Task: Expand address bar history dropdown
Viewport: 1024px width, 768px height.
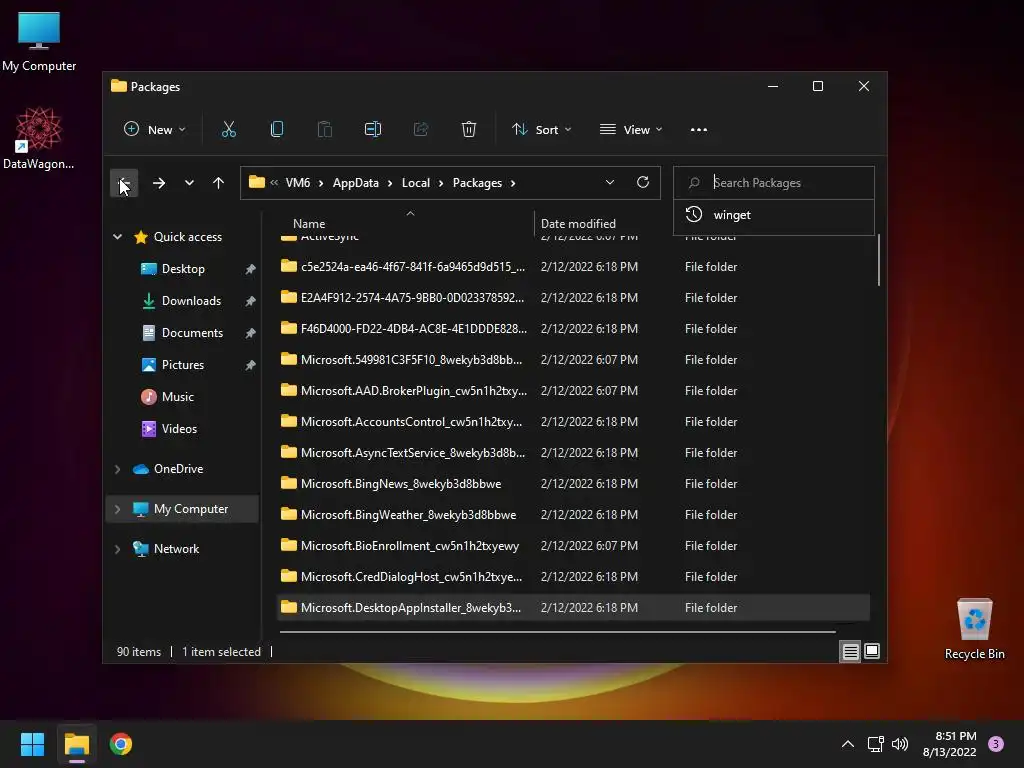Action: pos(610,182)
